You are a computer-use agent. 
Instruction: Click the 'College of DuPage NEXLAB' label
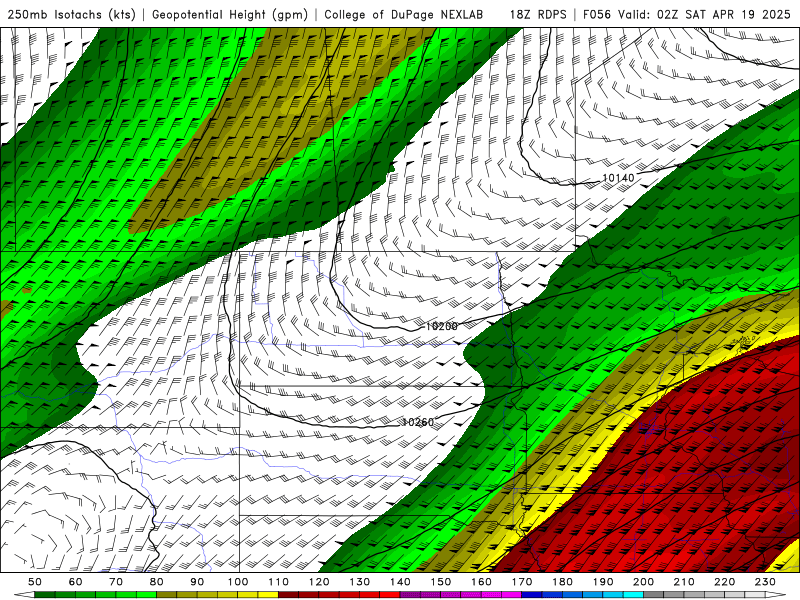[x=404, y=14]
